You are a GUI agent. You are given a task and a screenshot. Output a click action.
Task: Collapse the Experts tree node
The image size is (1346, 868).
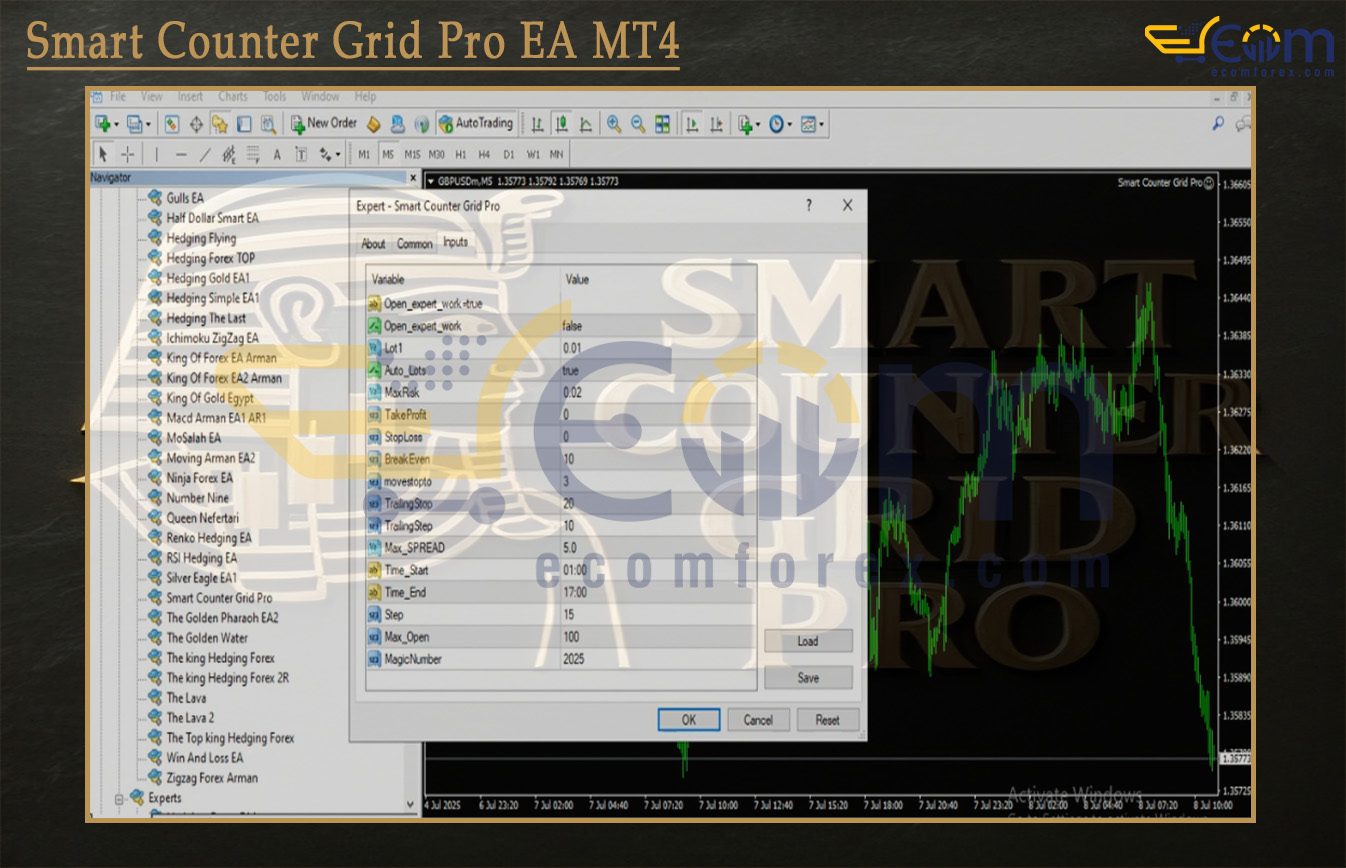click(x=119, y=799)
